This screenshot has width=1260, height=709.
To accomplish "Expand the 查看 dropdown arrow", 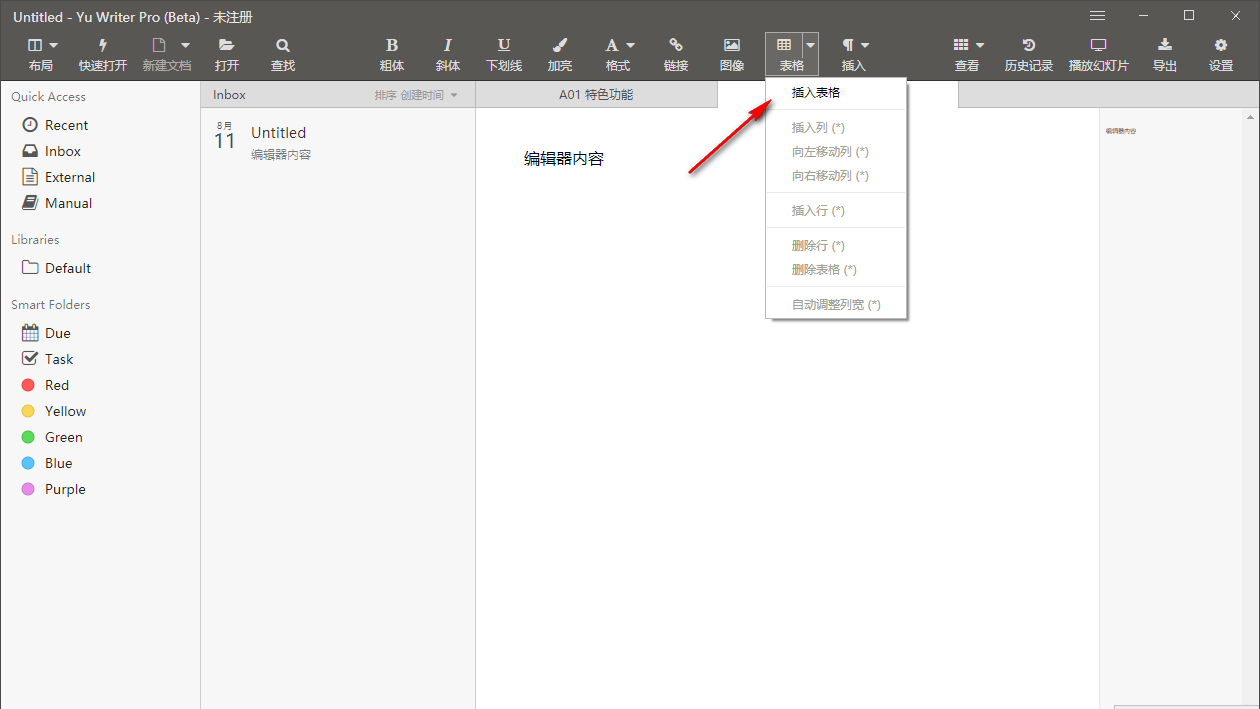I will point(980,45).
